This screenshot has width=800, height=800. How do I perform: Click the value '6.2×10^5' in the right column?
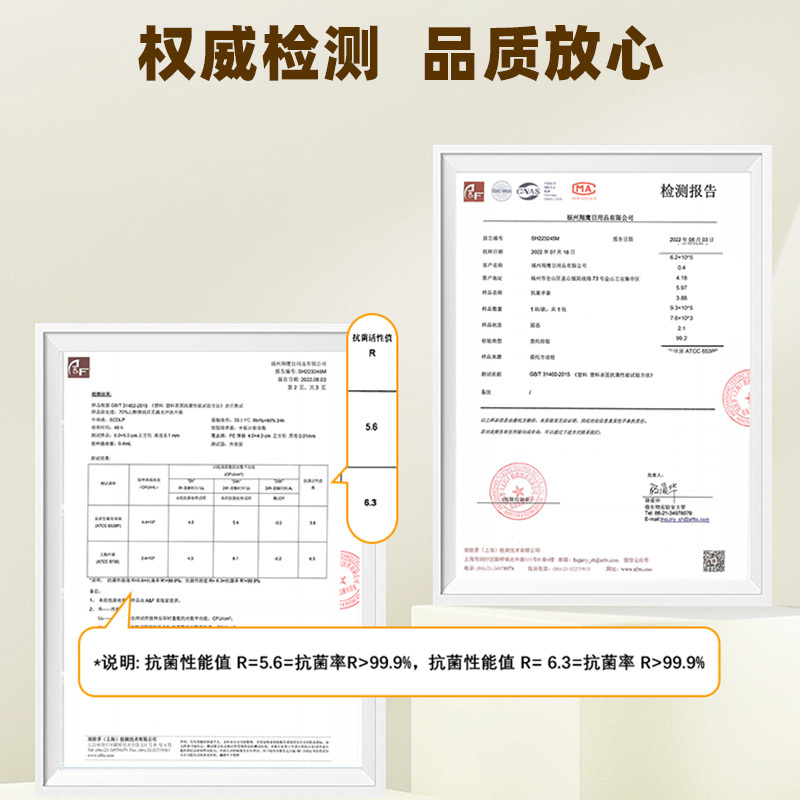click(x=681, y=257)
